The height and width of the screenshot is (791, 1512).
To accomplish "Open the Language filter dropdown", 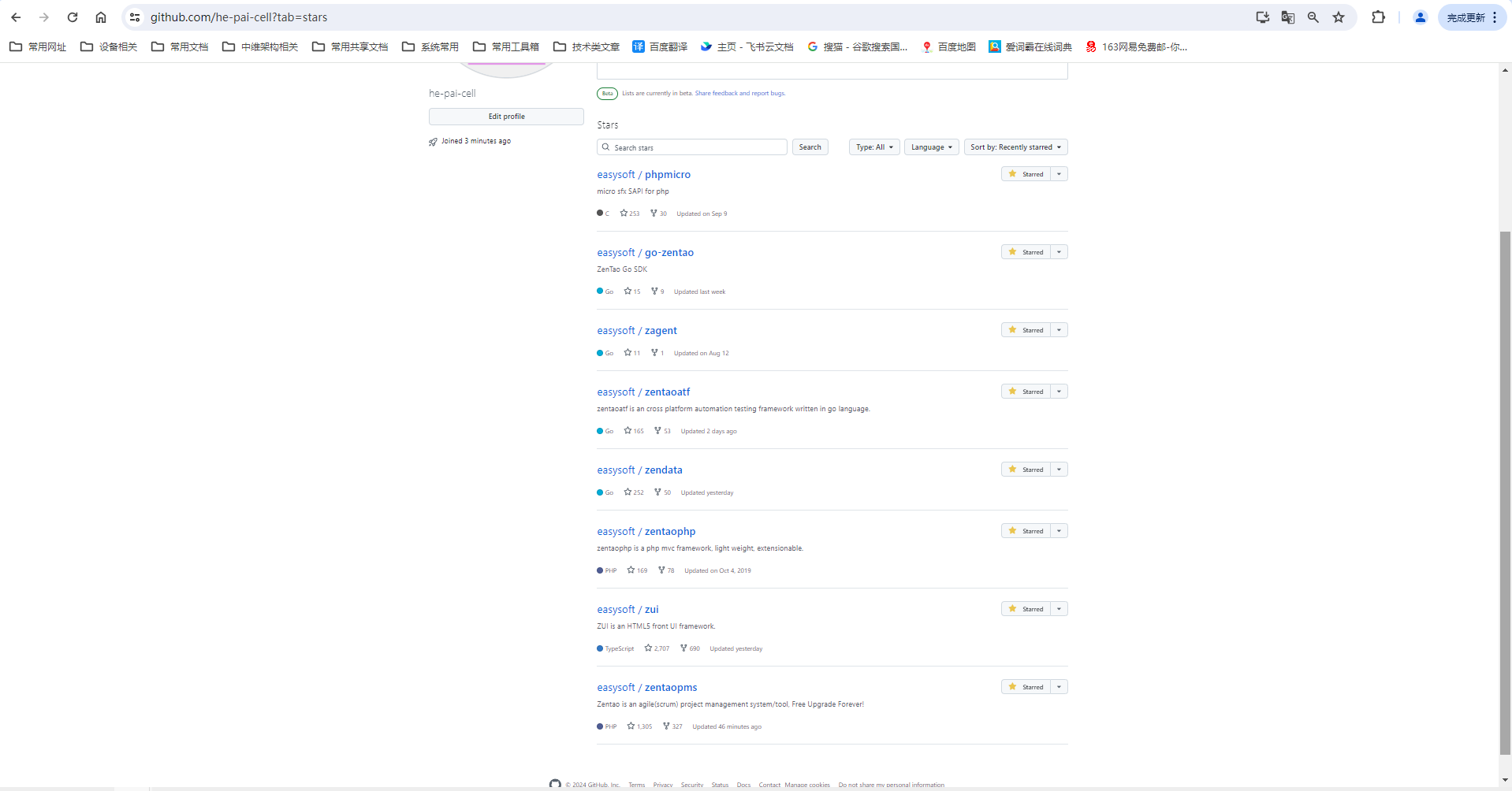I will point(932,147).
